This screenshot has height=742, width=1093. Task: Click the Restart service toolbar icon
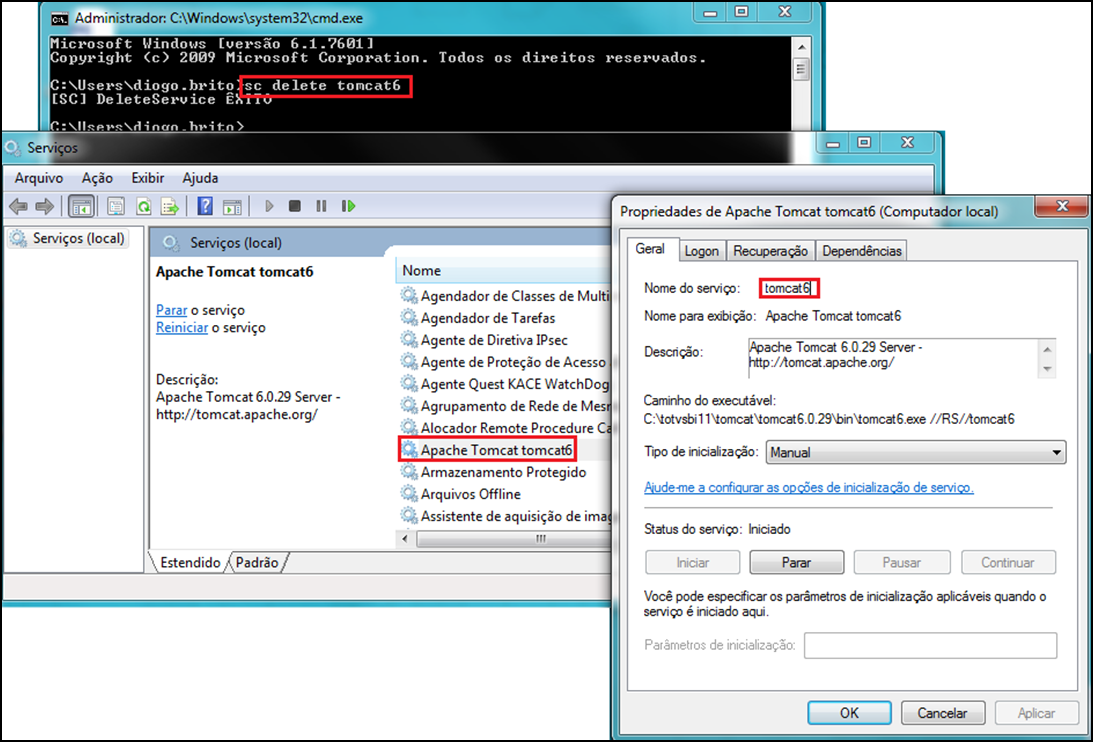(x=349, y=206)
